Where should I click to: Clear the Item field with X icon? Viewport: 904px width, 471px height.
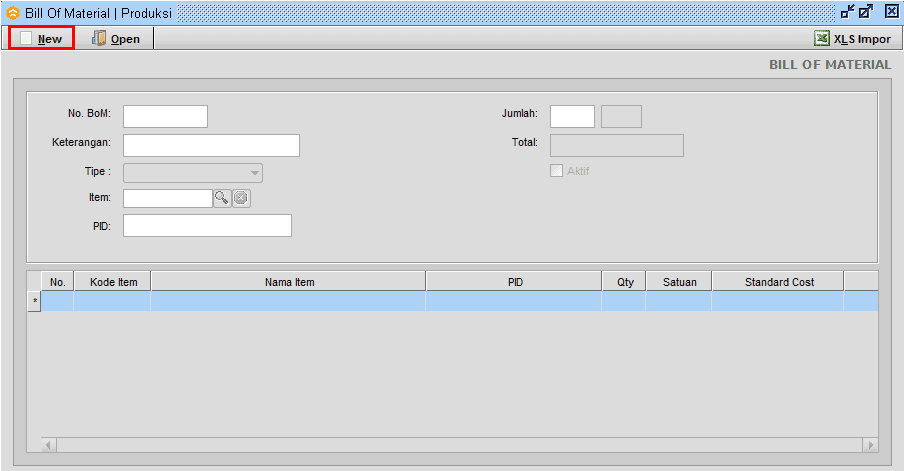point(241,198)
